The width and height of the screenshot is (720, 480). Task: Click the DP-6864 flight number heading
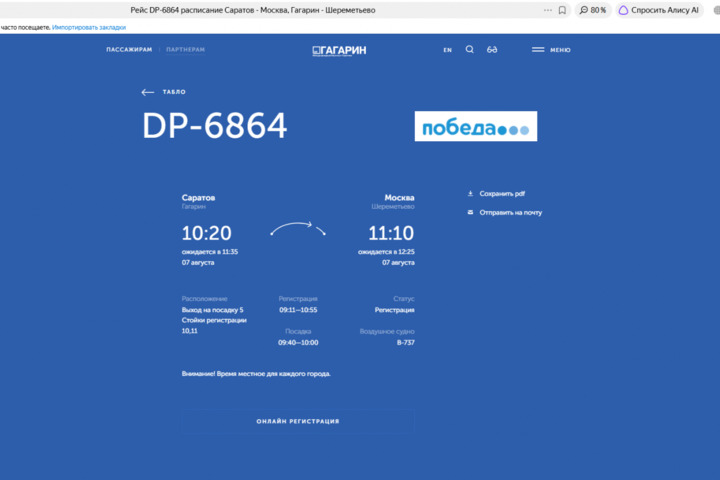(x=214, y=125)
